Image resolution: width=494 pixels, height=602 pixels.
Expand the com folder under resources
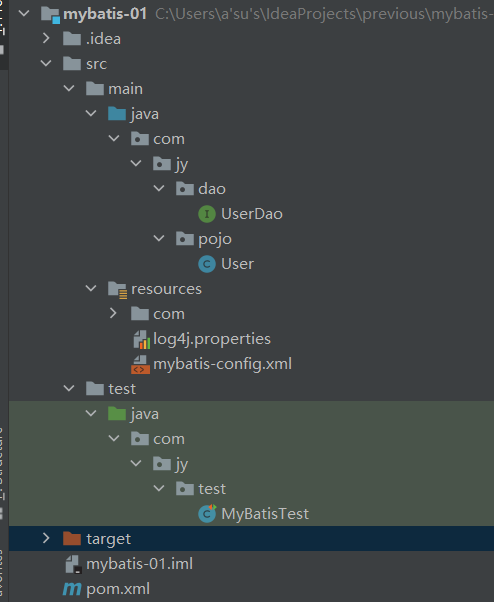click(x=113, y=313)
